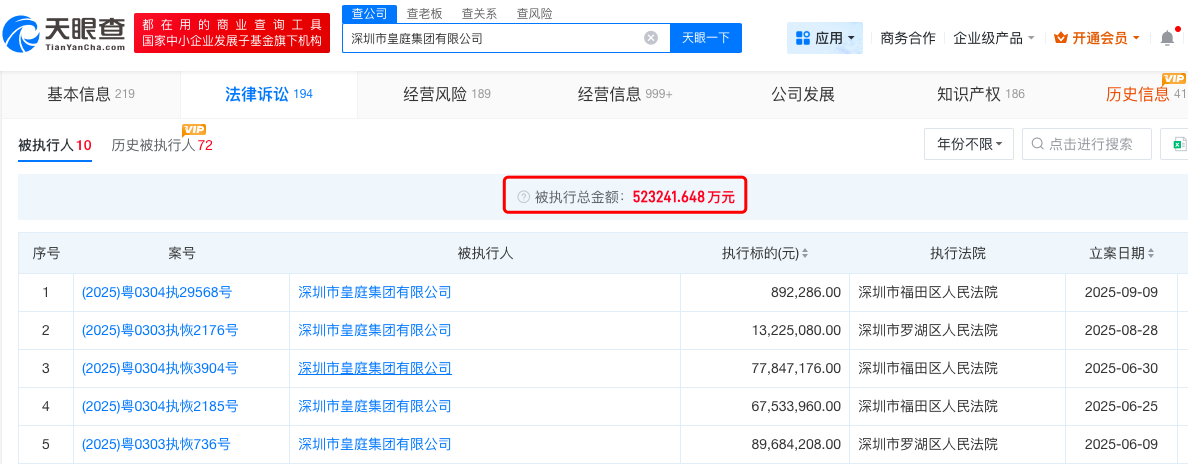Click the 商务合作 link

click(x=908, y=38)
